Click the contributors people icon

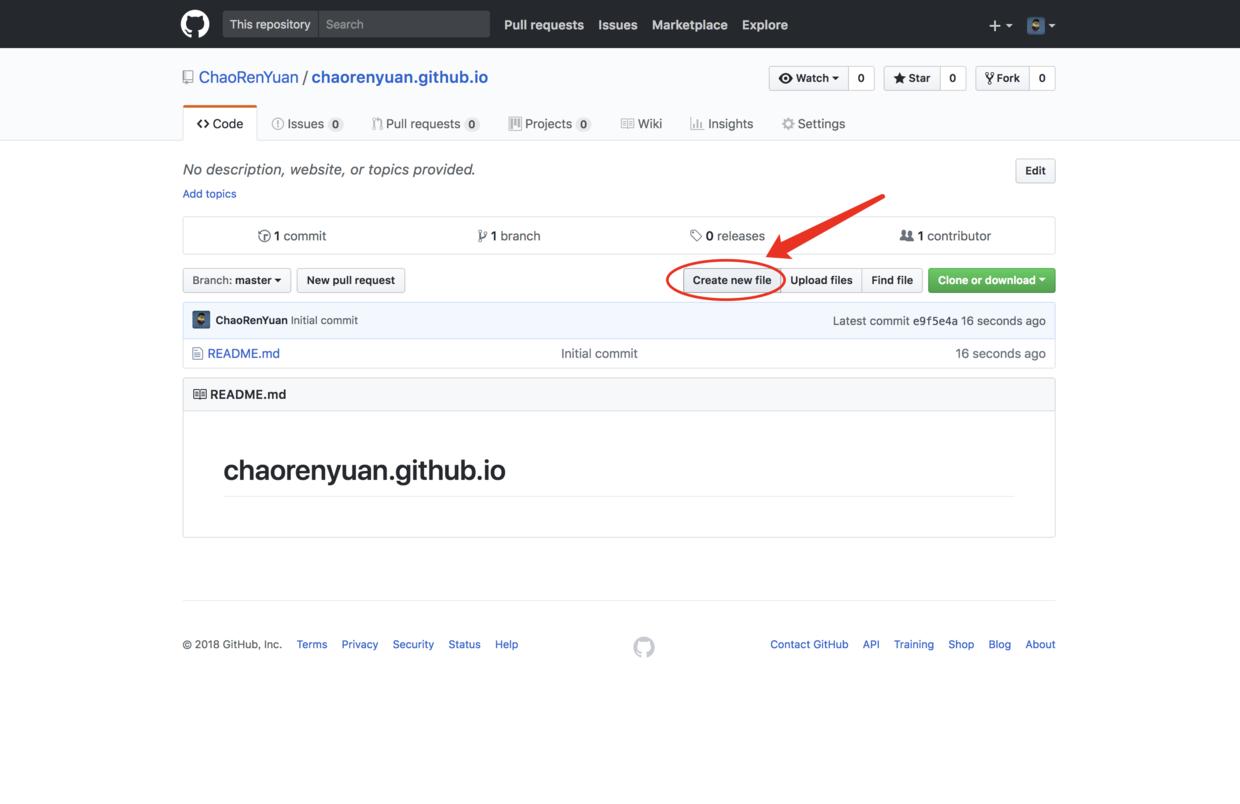point(906,236)
